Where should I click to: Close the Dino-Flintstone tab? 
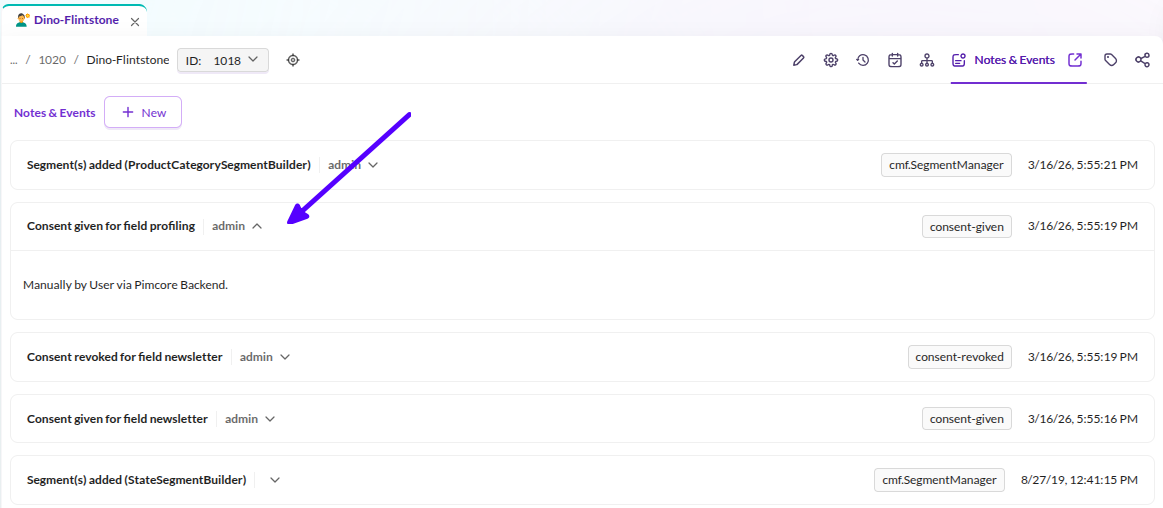(x=134, y=22)
